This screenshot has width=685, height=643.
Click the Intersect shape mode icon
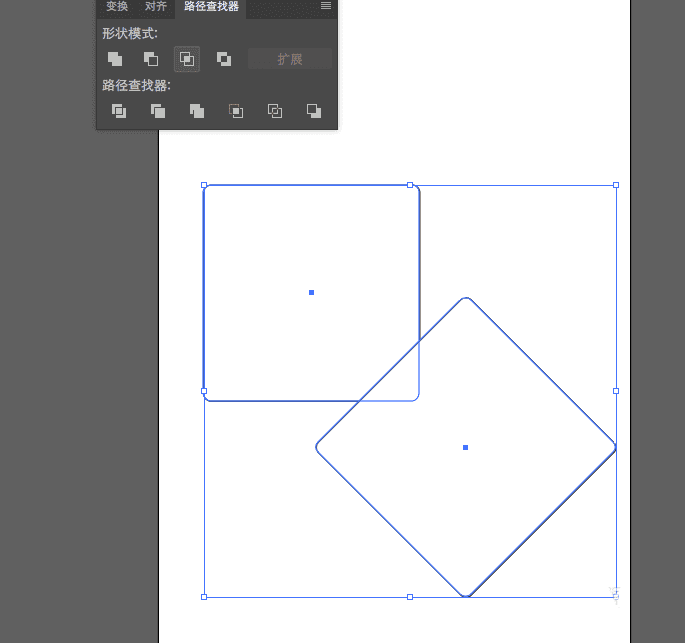[x=187, y=59]
